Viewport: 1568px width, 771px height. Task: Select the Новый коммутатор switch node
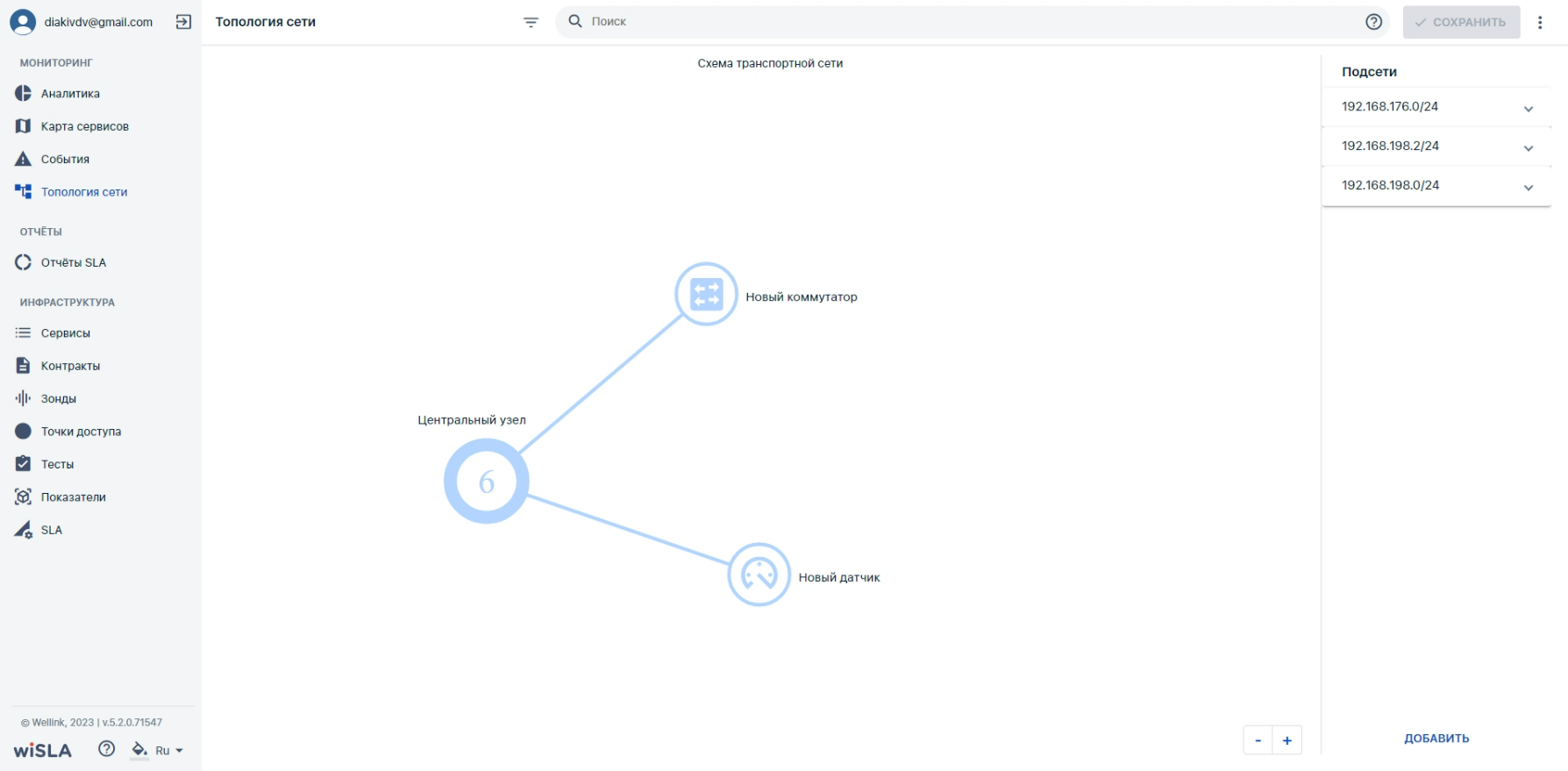tap(706, 294)
